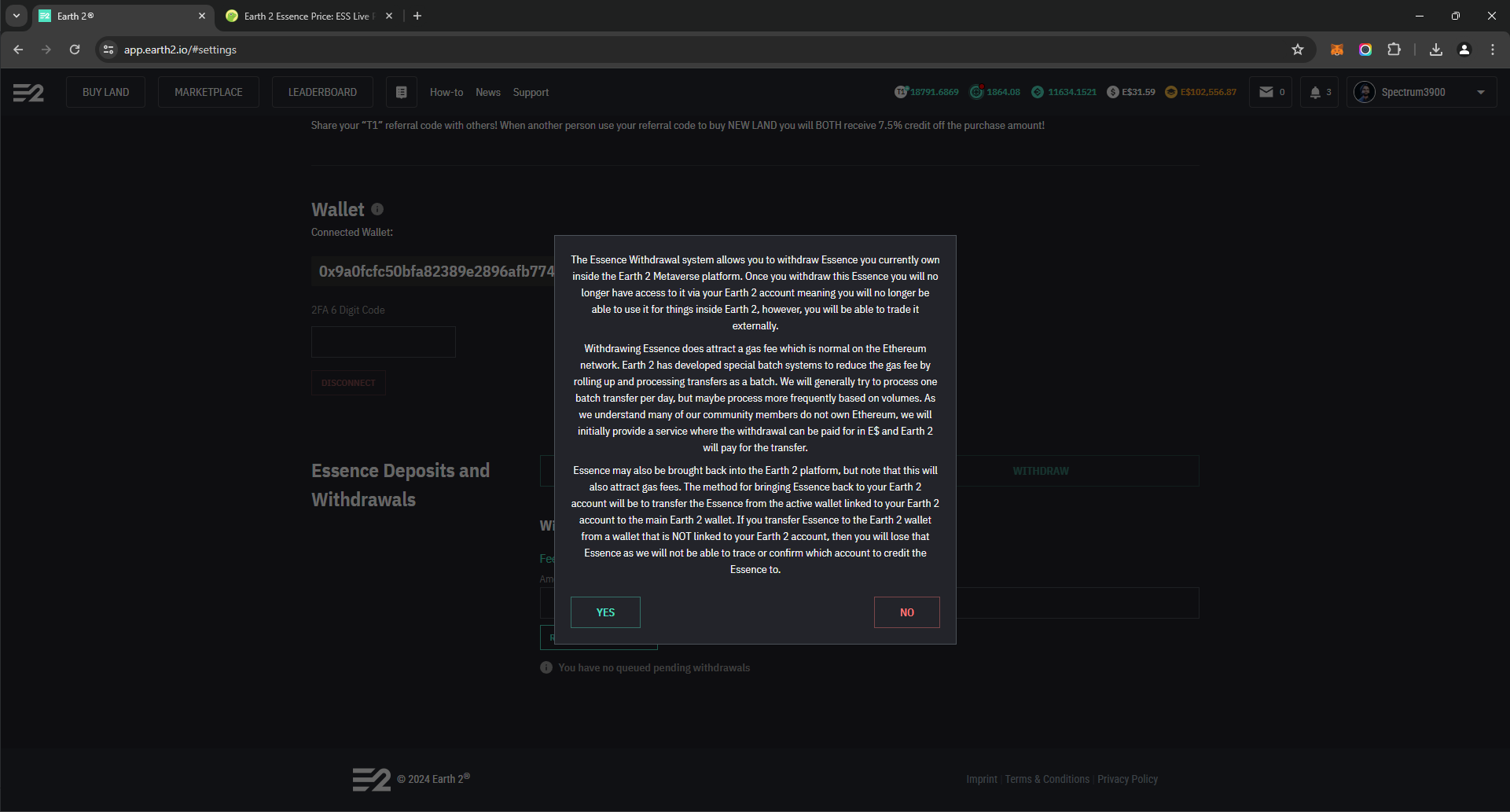Open the notifications bell icon
Screen dimensions: 1510x812
click(x=1315, y=92)
